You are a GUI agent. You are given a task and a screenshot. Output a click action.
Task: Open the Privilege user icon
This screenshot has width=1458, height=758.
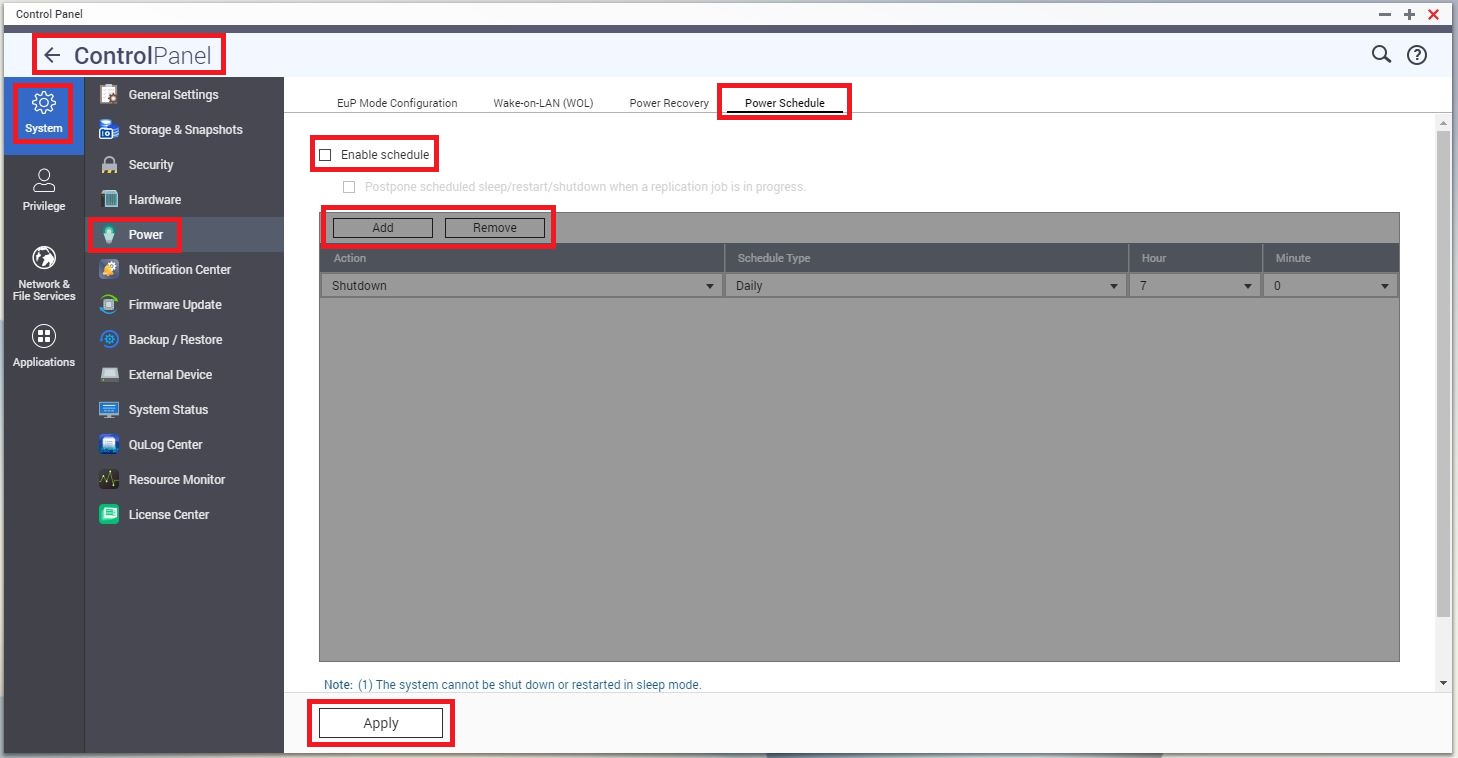[x=44, y=181]
